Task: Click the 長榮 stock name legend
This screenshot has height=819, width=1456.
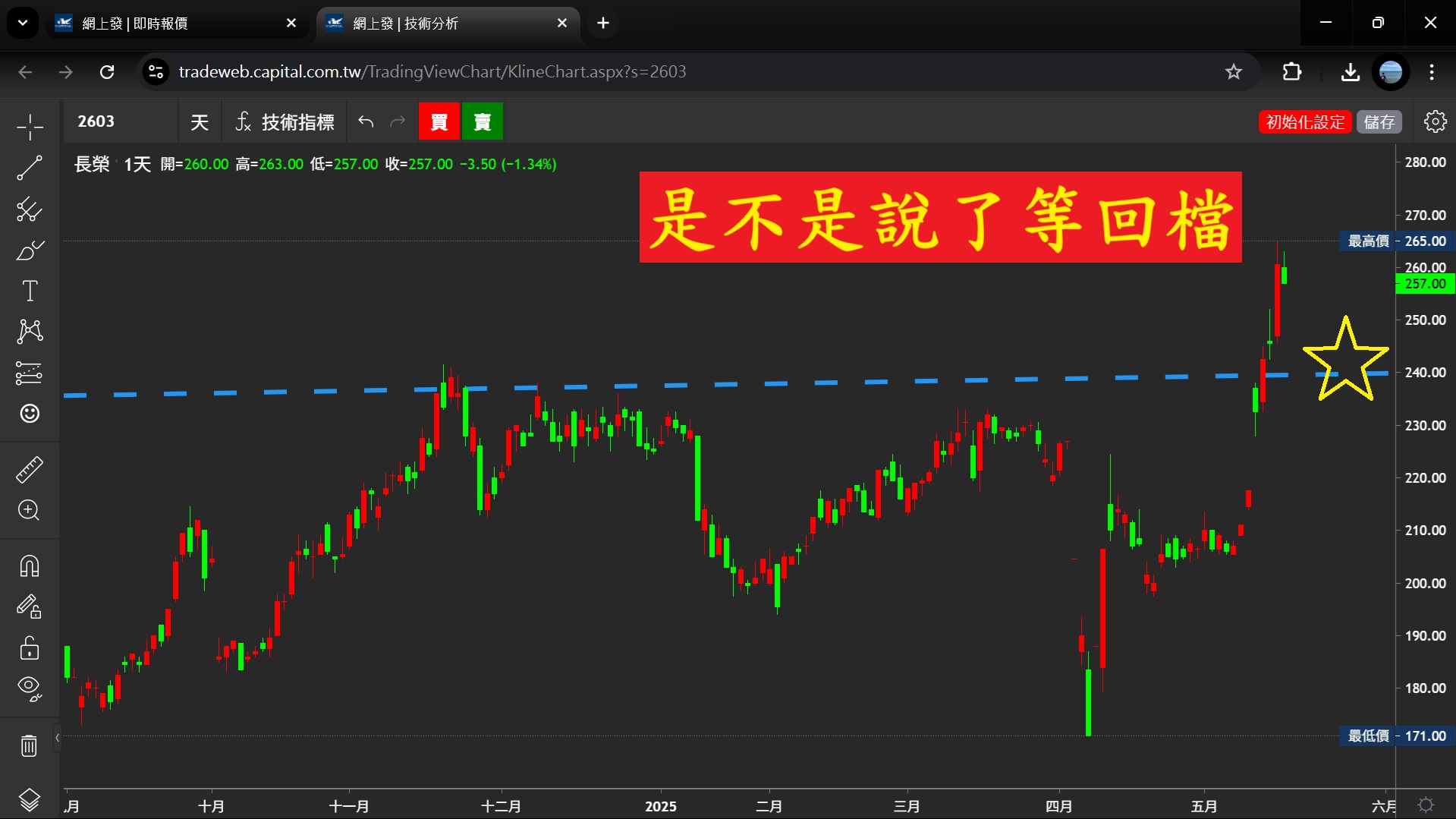Action: [92, 164]
